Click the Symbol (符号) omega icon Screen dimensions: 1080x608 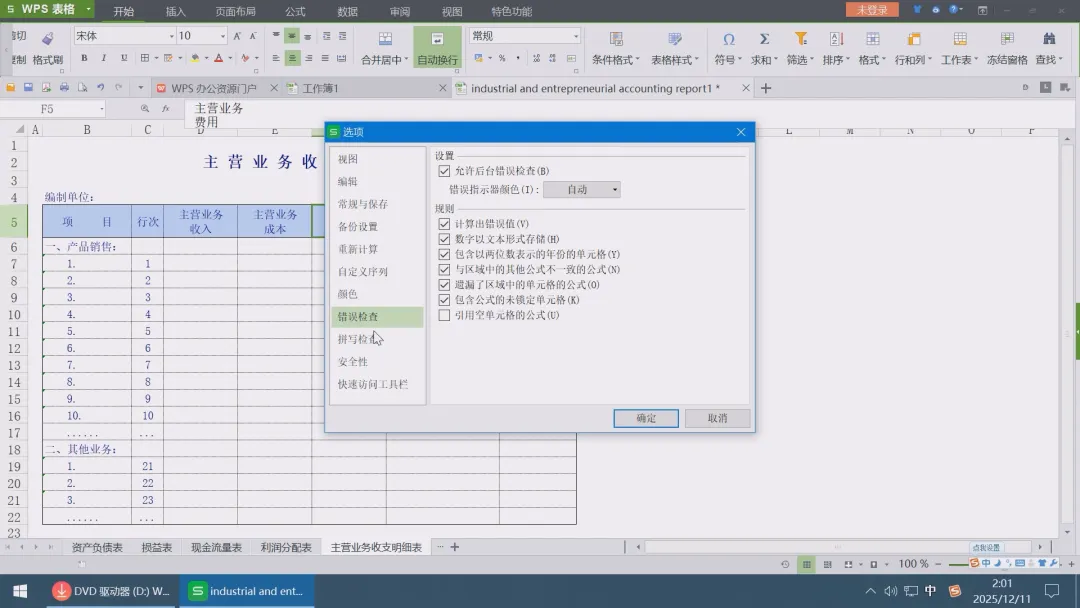click(728, 40)
